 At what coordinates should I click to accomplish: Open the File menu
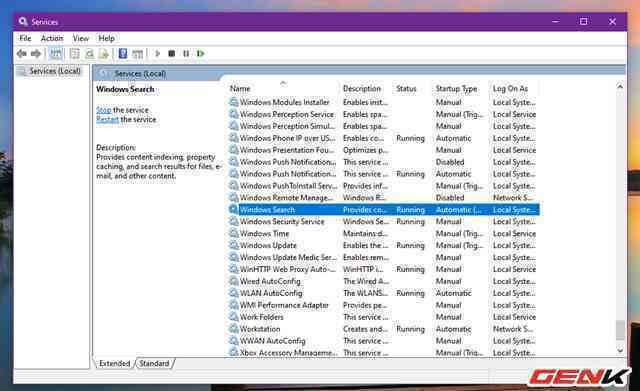(x=25, y=38)
